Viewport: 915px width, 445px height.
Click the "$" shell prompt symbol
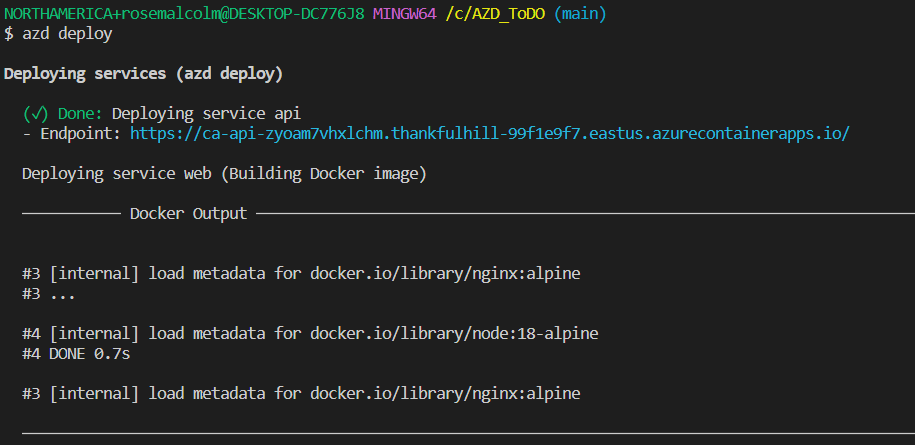pyautogui.click(x=8, y=34)
